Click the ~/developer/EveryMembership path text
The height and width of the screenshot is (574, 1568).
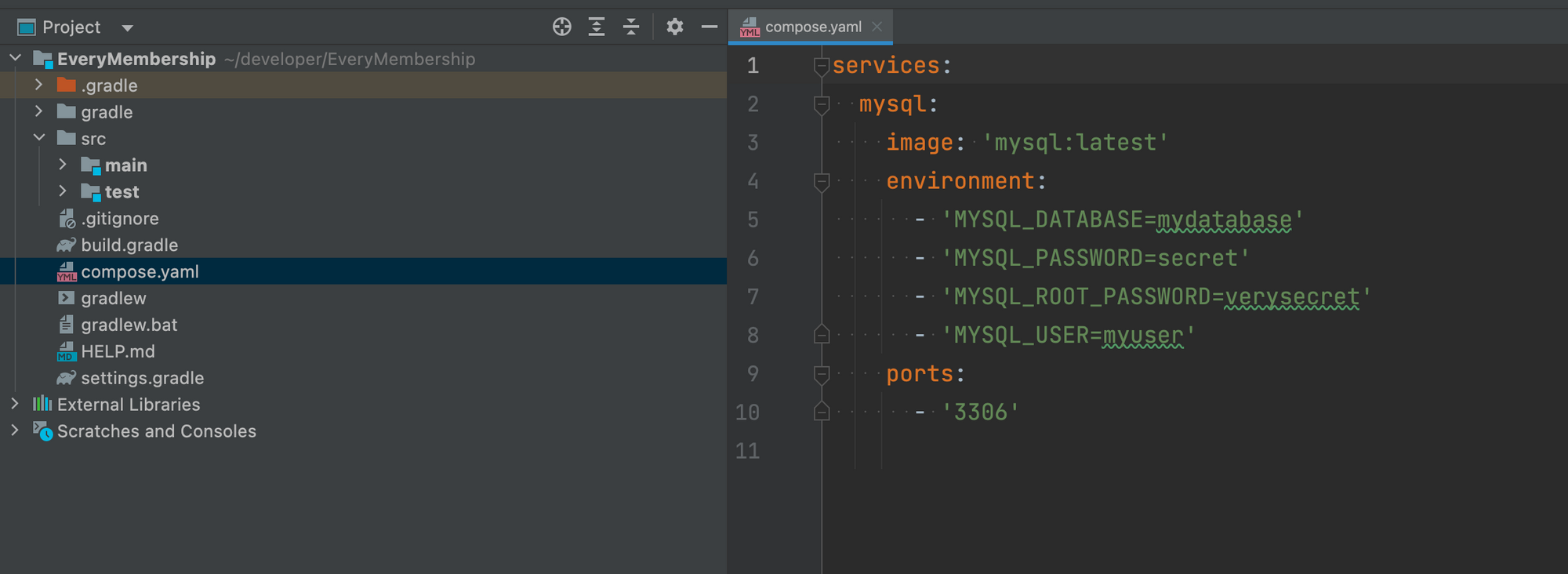(350, 59)
